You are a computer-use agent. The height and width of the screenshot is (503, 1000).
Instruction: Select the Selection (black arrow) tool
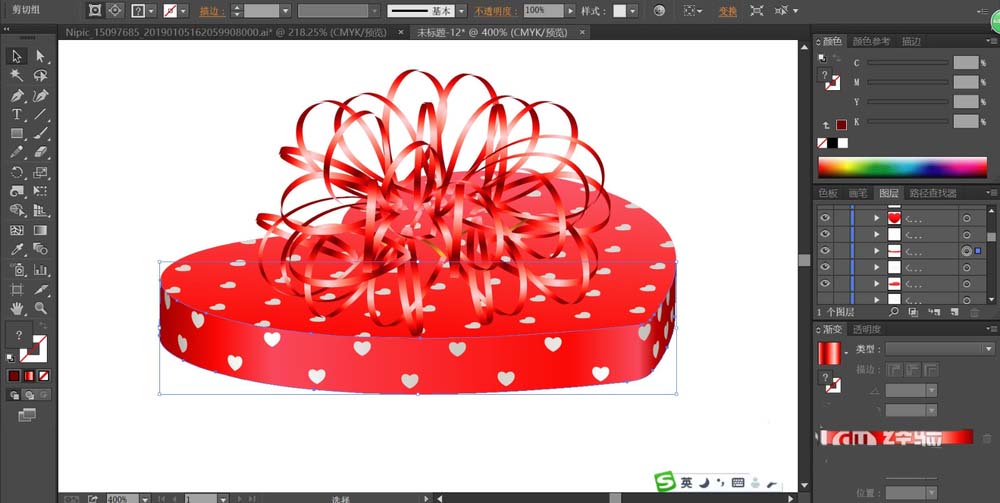click(17, 56)
